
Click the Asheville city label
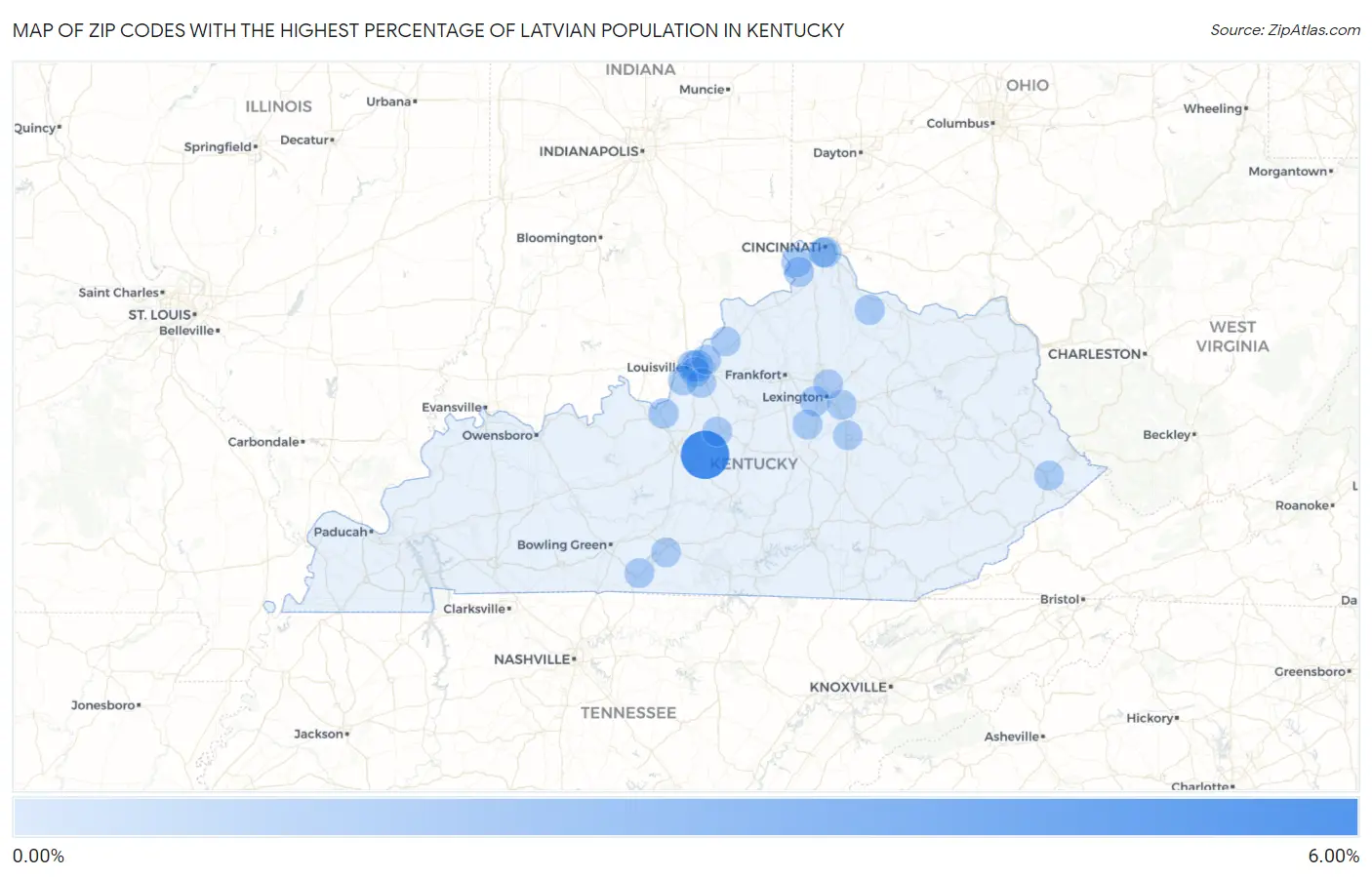(1013, 737)
